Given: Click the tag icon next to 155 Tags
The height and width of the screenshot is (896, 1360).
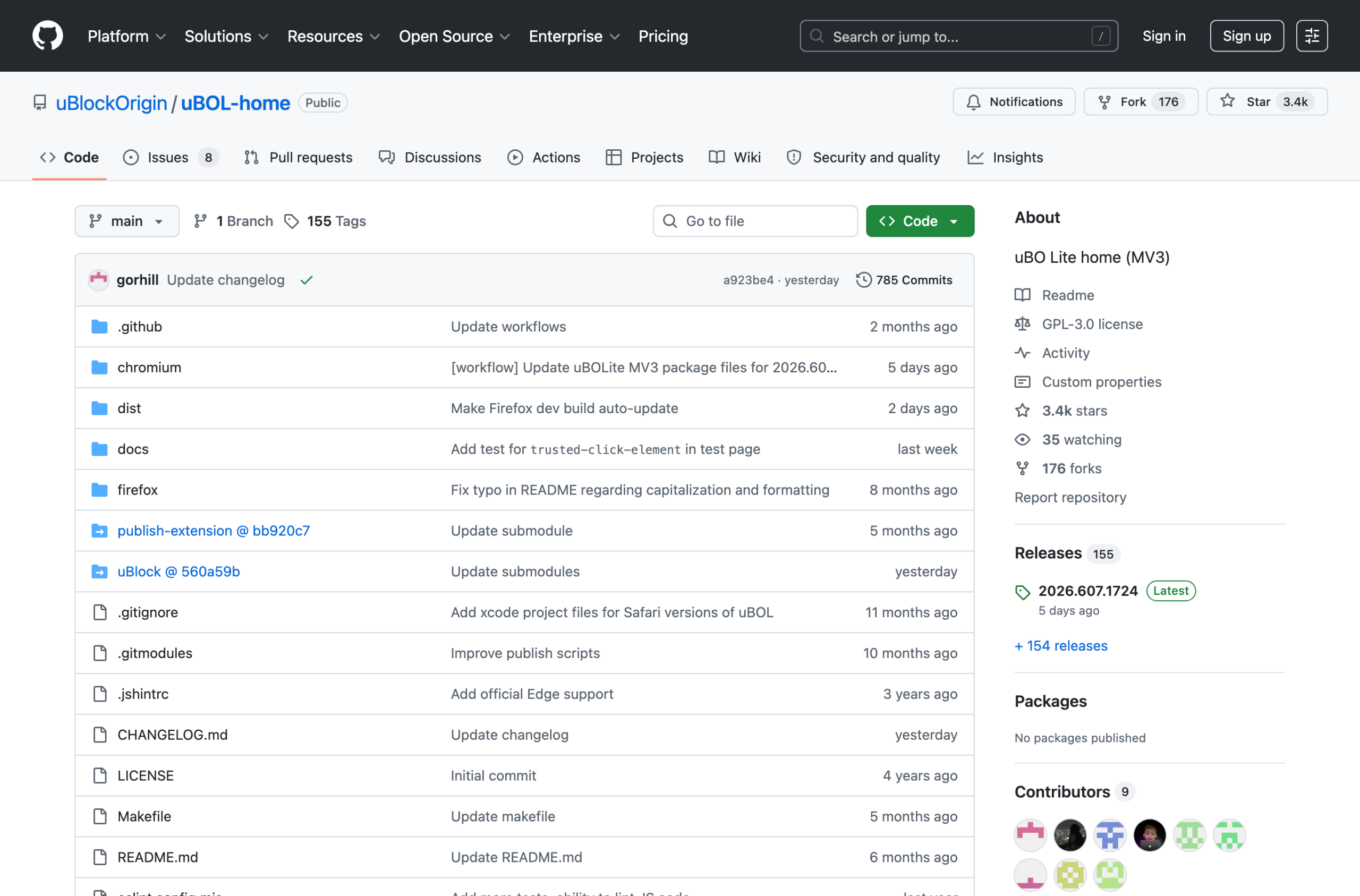Looking at the screenshot, I should tap(292, 221).
